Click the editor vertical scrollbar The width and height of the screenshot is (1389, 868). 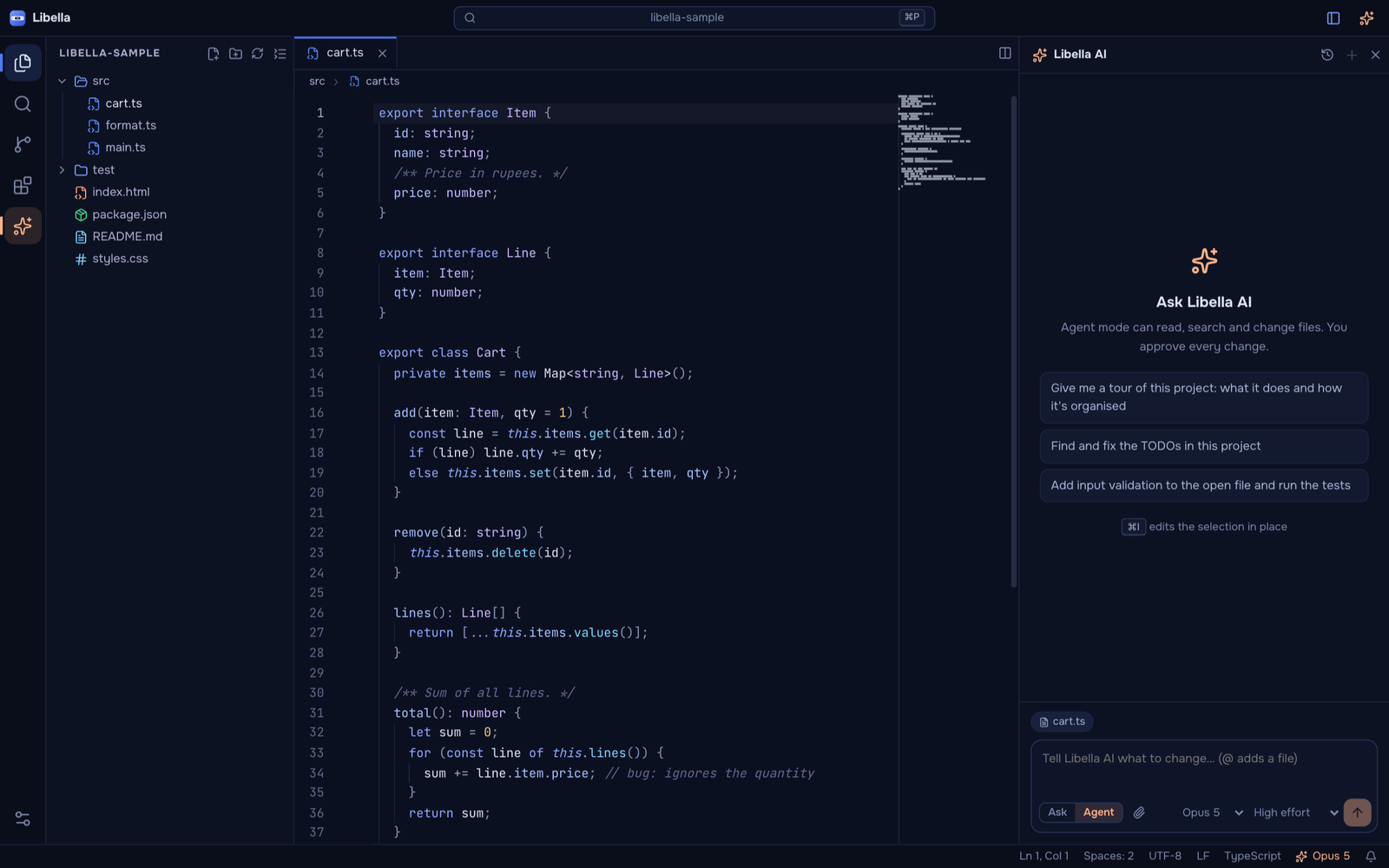click(x=1013, y=341)
